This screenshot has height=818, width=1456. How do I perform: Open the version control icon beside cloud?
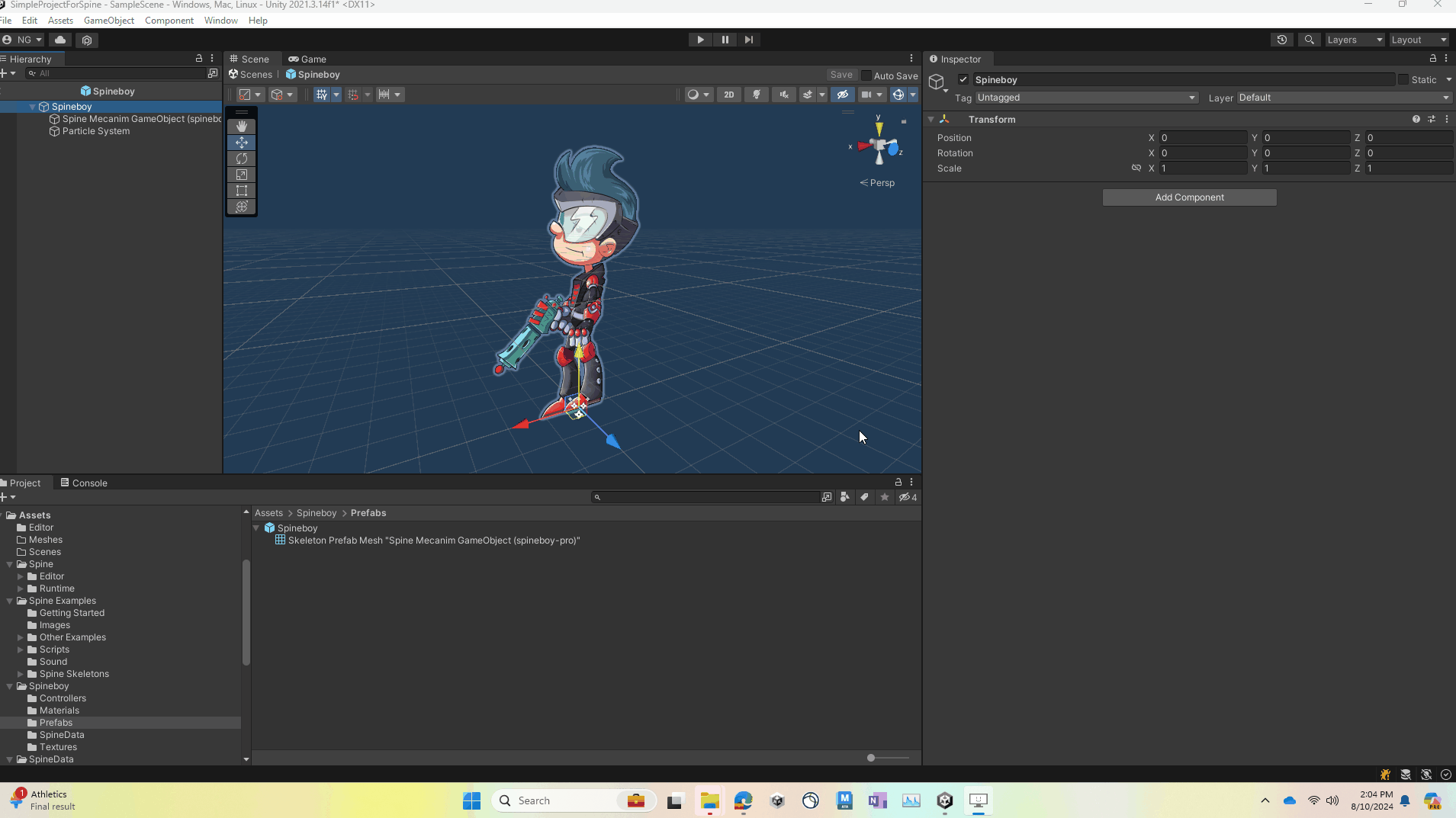[87, 40]
